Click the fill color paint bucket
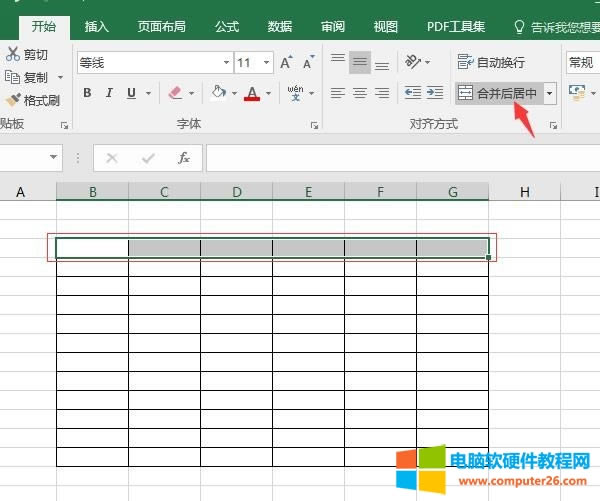This screenshot has height=501, width=600. point(218,93)
